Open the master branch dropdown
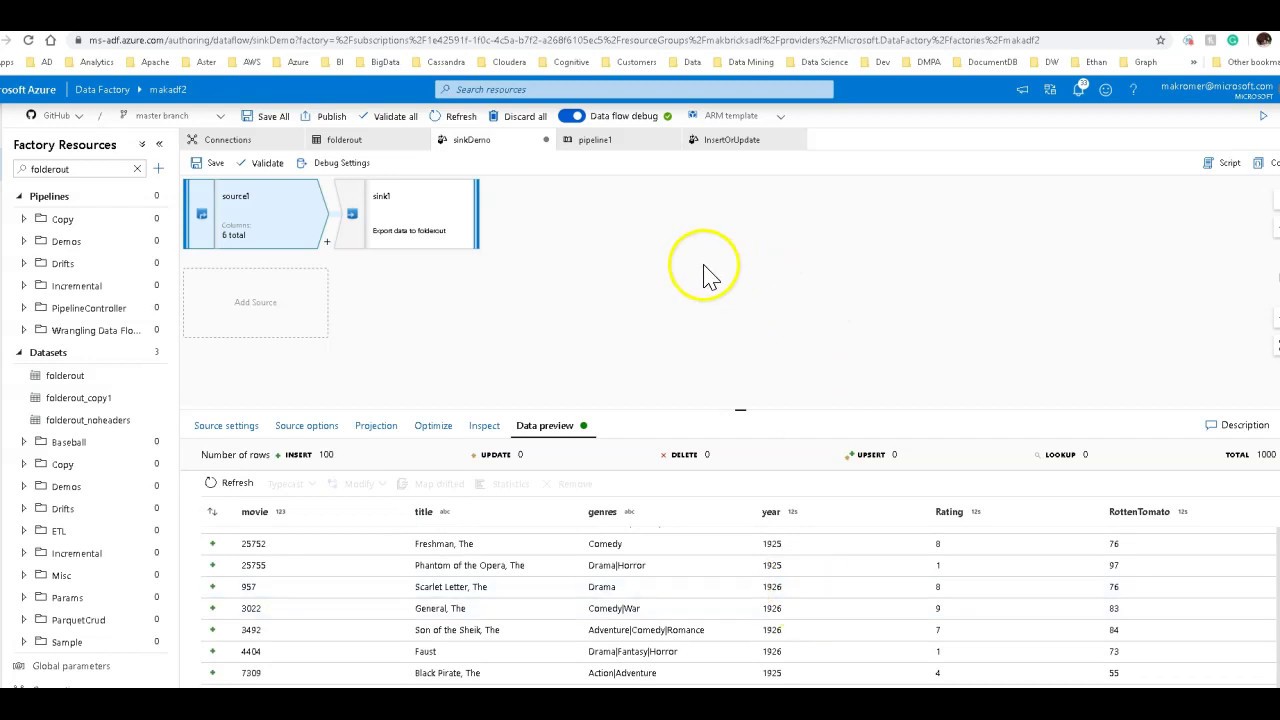The width and height of the screenshot is (1280, 720). click(x=171, y=116)
